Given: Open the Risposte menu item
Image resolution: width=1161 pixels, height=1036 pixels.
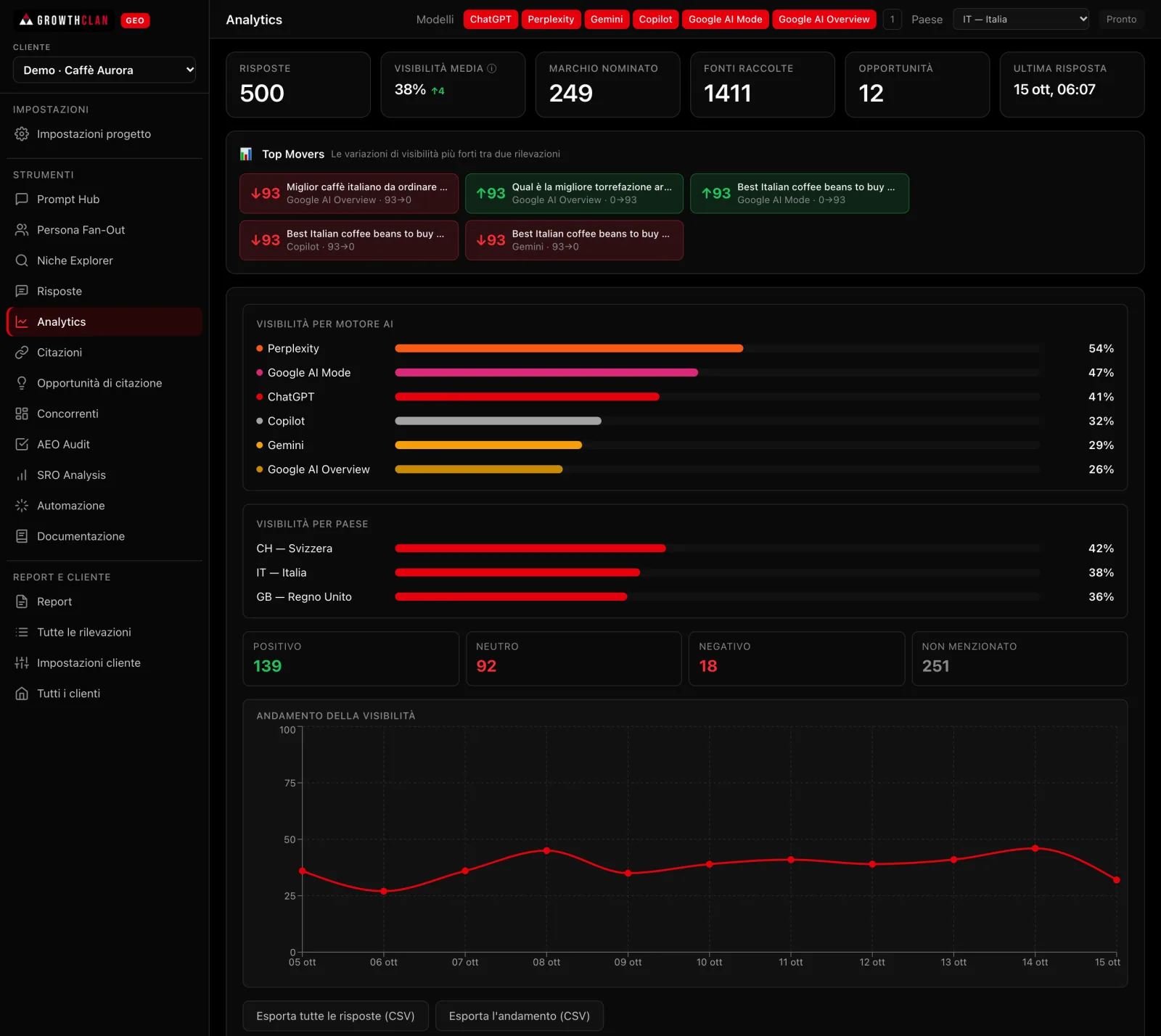Looking at the screenshot, I should coord(104,291).
